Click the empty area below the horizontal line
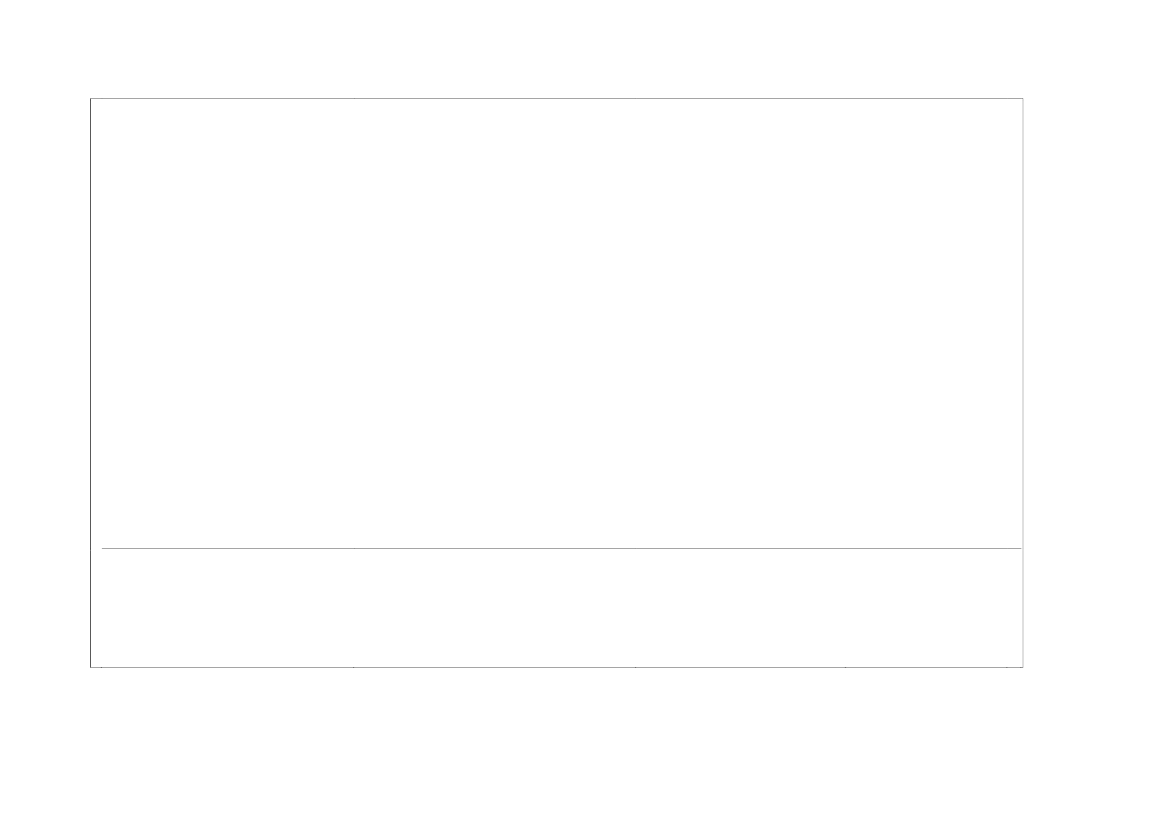The image size is (1169, 827). tap(557, 608)
